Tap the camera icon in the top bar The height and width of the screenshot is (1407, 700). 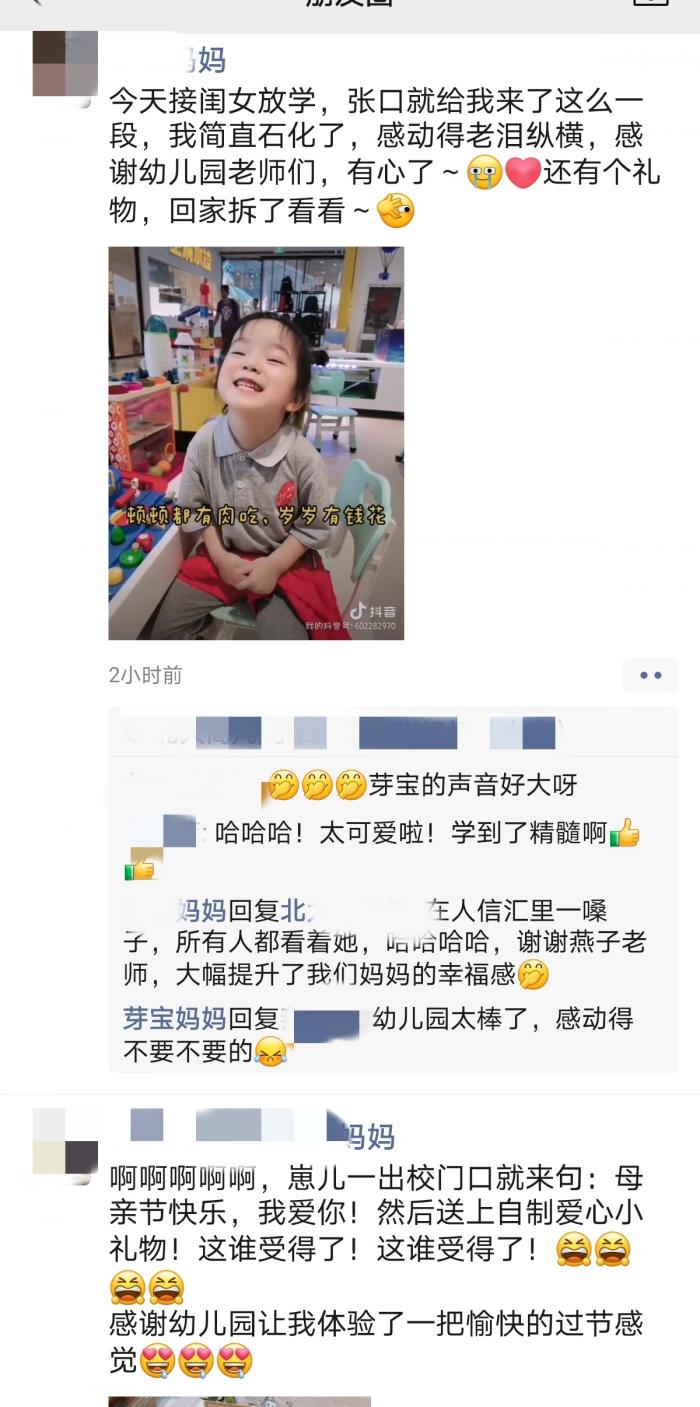coord(651,2)
